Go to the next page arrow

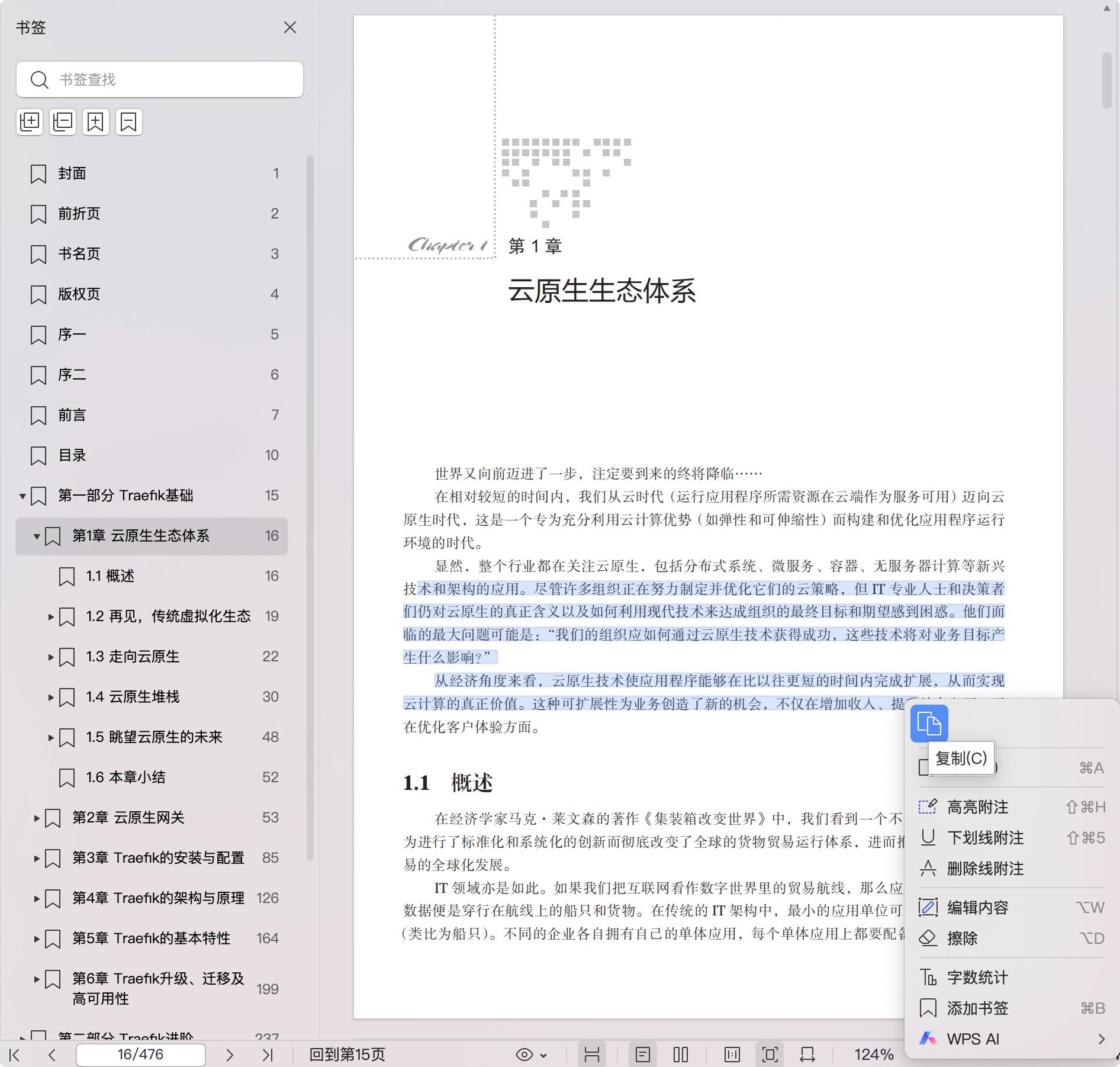[x=230, y=1055]
